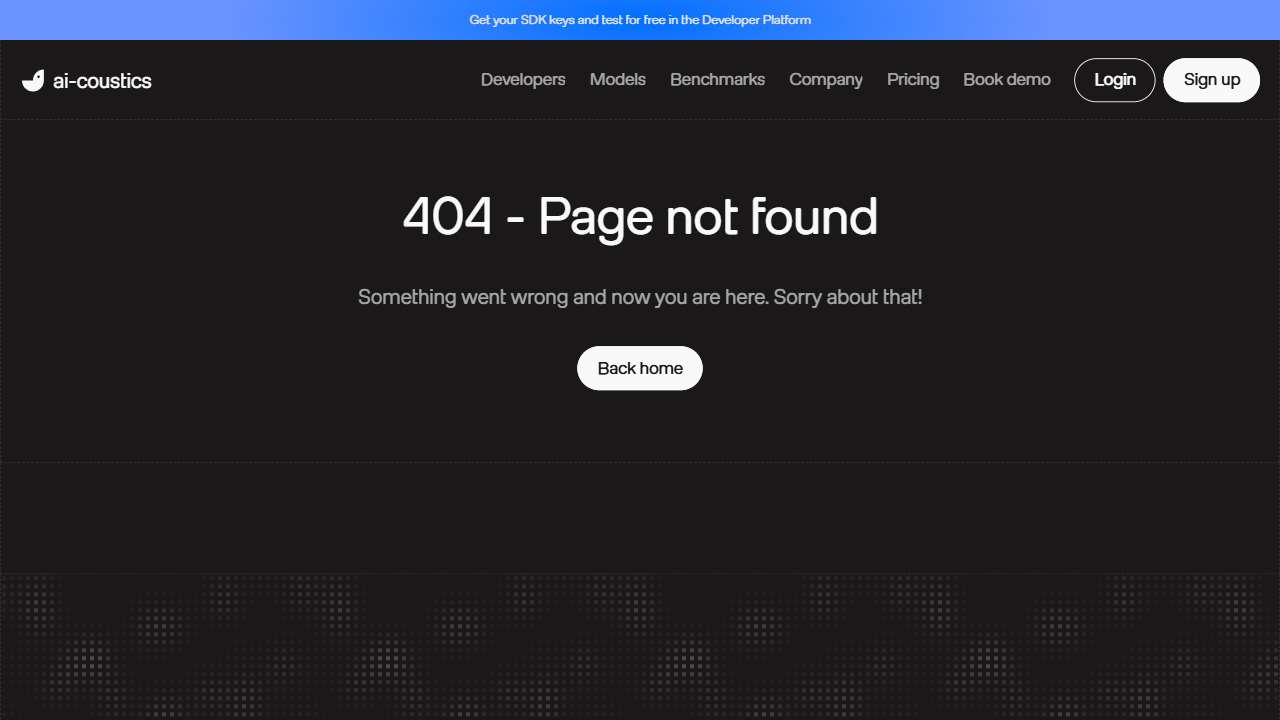Open the SDK keys announcement banner link

point(640,20)
